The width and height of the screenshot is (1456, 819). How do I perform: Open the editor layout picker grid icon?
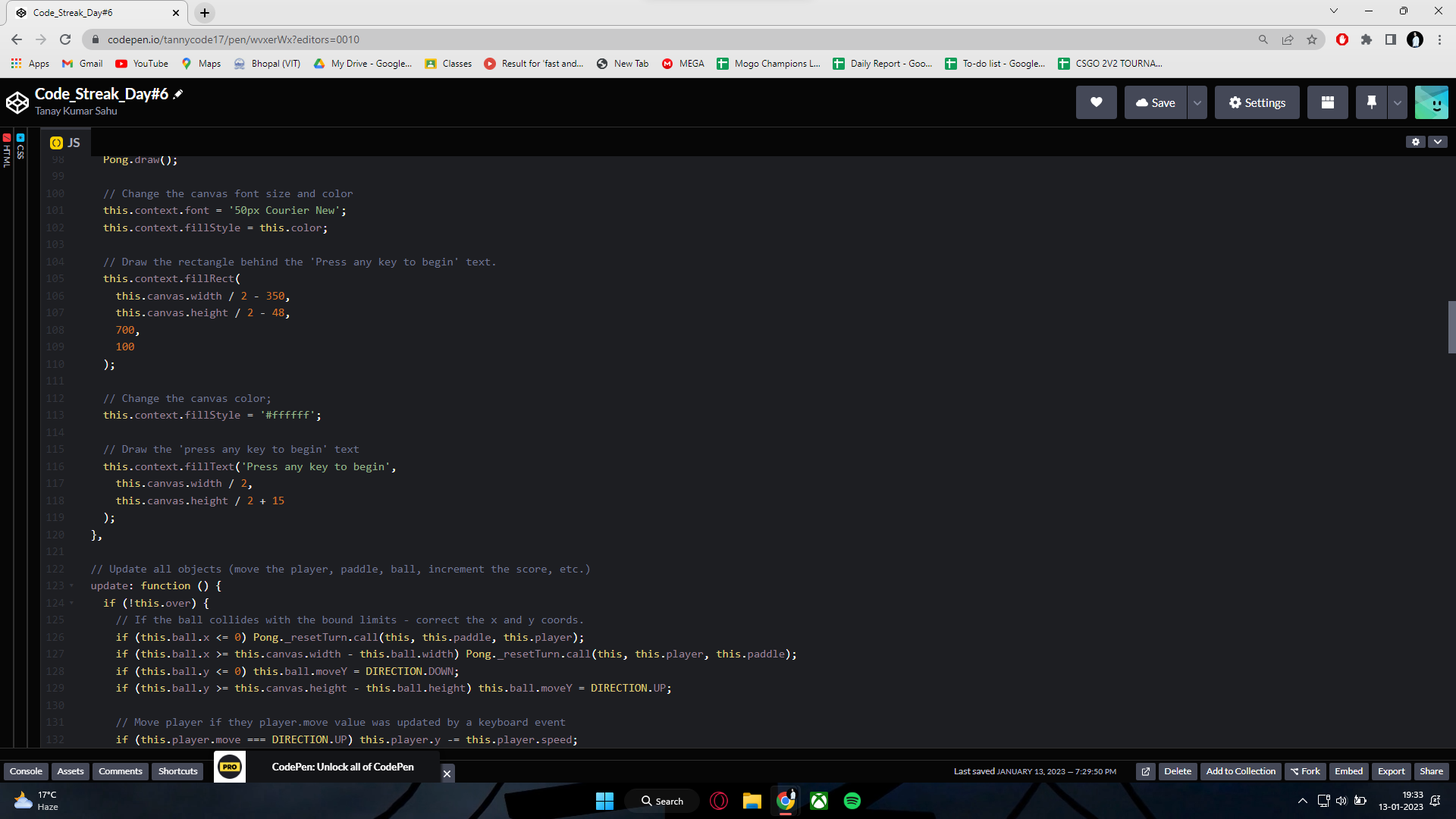point(1327,102)
